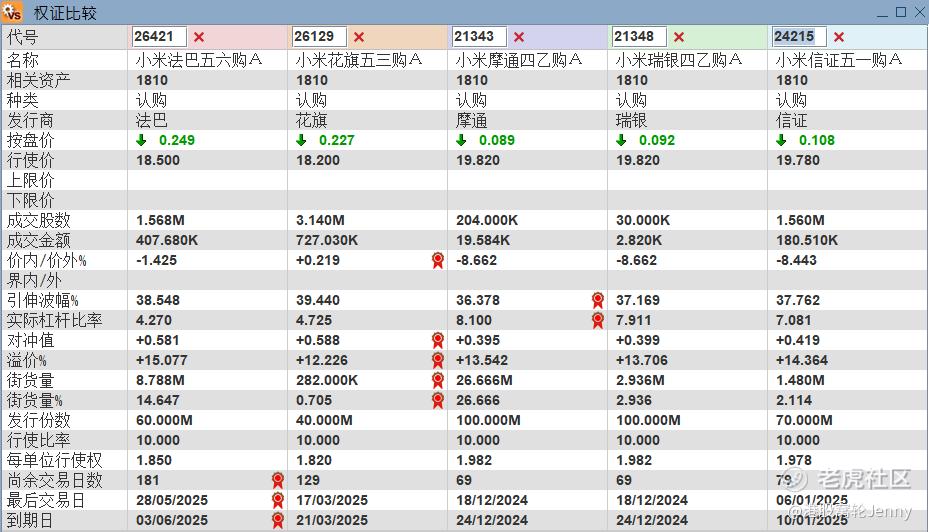Click the gearing value 7.911
This screenshot has width=929, height=532.
tap(633, 321)
